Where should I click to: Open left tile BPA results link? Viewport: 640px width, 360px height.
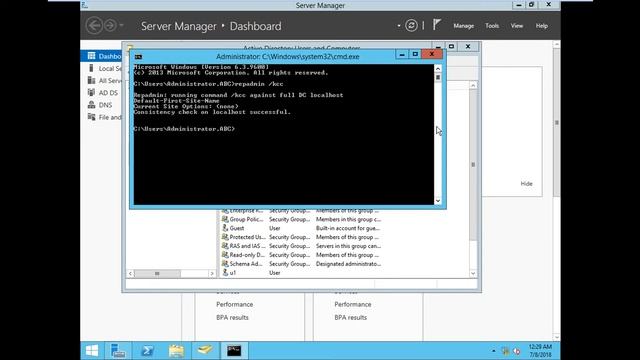point(232,318)
